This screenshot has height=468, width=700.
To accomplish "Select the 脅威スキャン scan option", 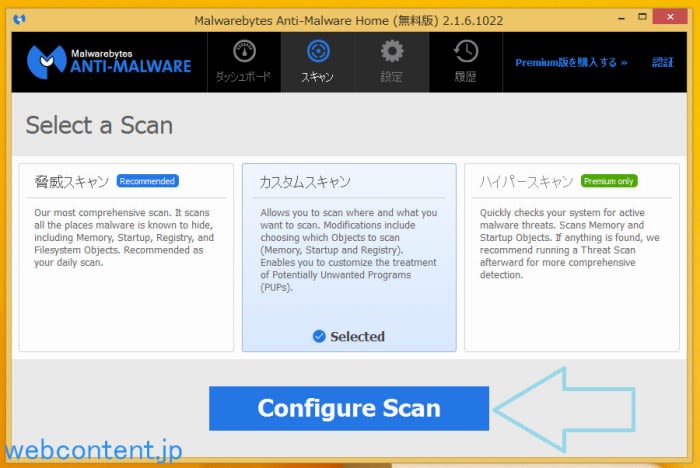I will pos(126,257).
